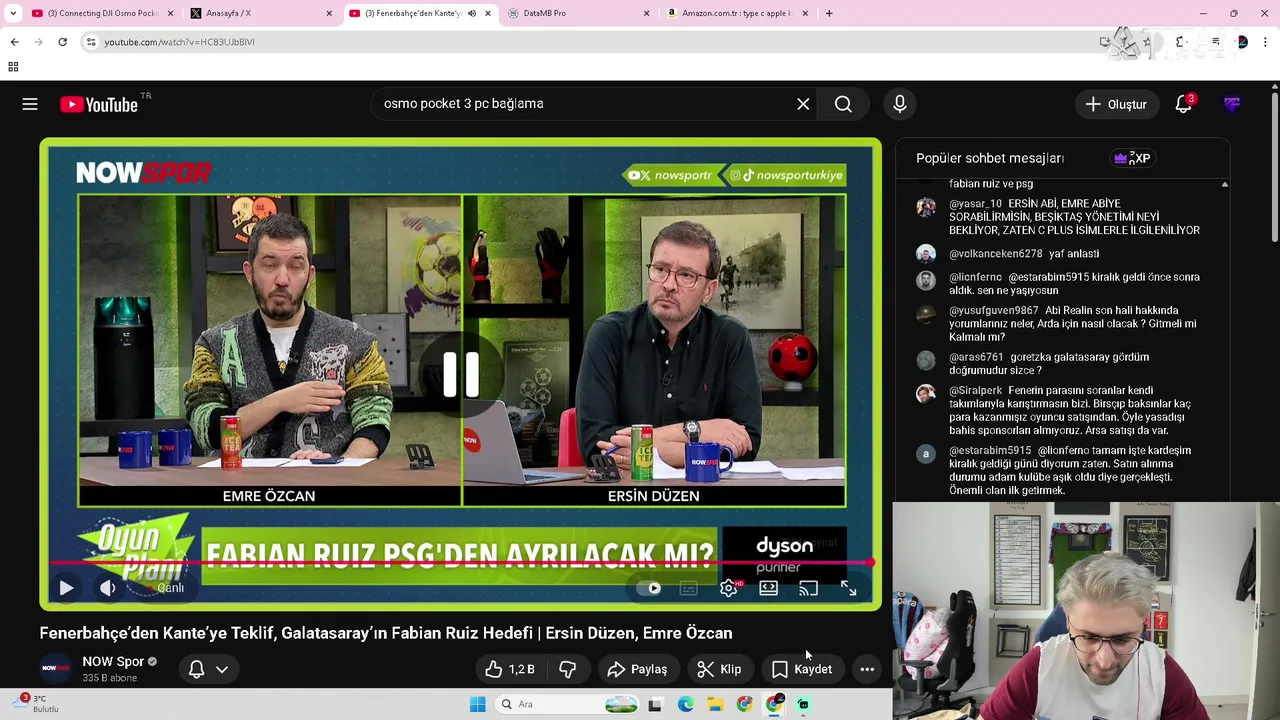Toggle autoplay switch in player
This screenshot has height=720, width=1280.
pyautogui.click(x=650, y=588)
